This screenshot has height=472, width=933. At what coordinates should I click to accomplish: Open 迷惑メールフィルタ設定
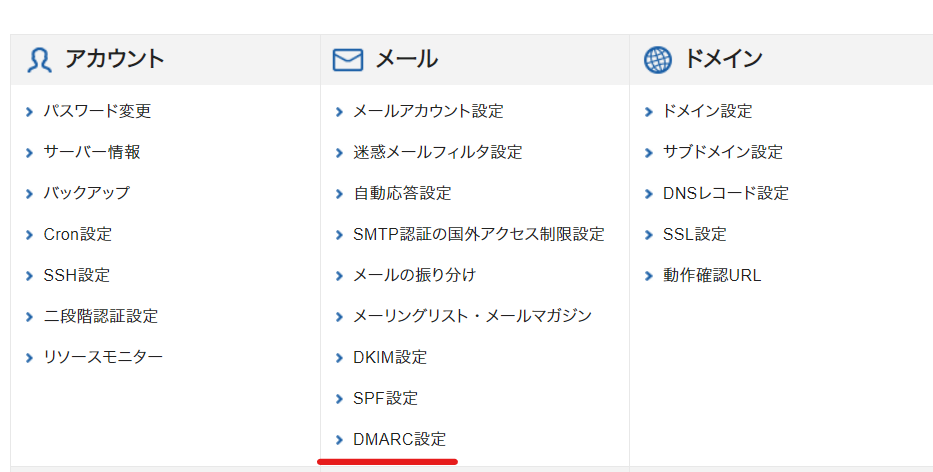[437, 152]
